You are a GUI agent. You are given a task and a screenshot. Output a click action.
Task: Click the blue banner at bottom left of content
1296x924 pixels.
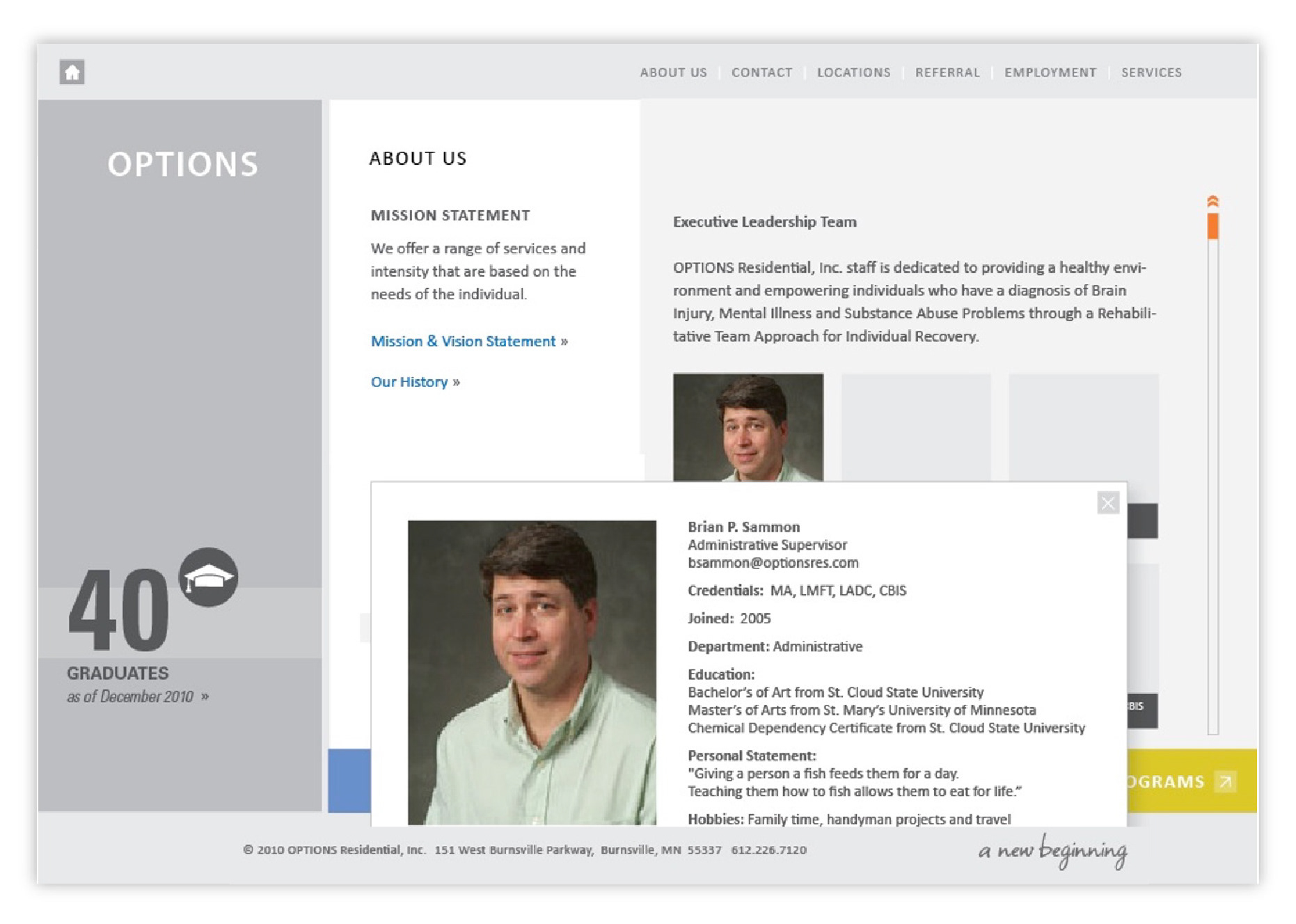349,781
